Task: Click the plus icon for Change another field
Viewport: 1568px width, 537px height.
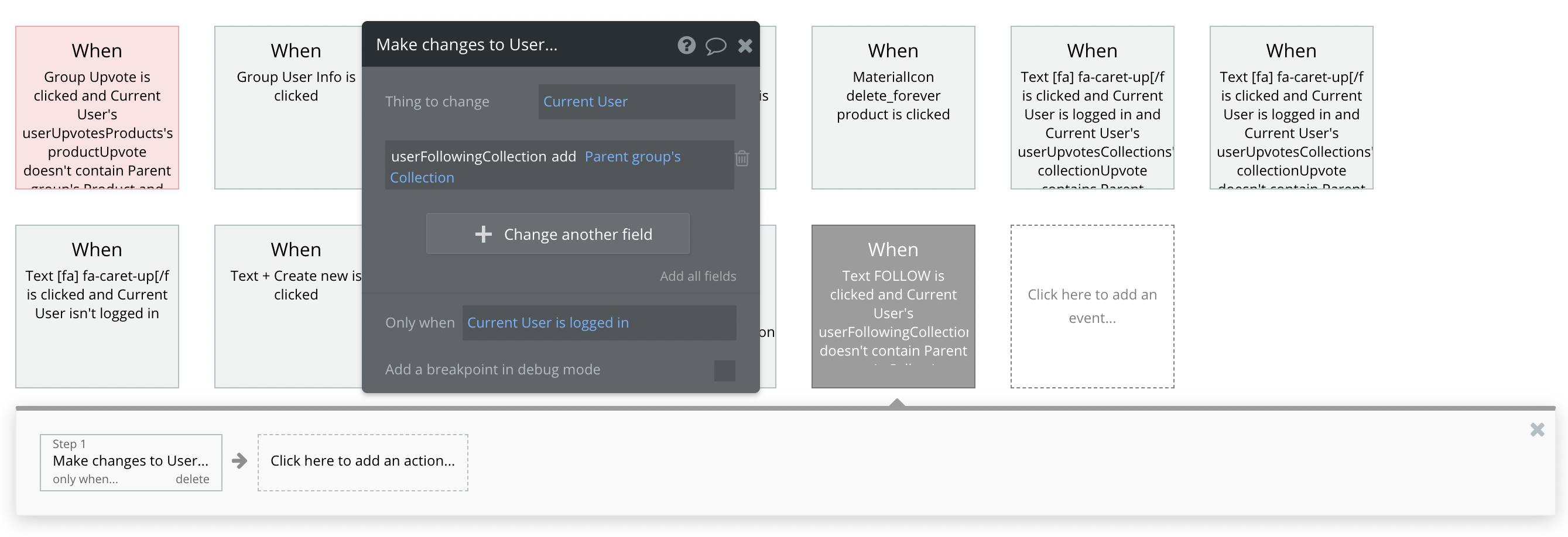Action: click(x=483, y=234)
